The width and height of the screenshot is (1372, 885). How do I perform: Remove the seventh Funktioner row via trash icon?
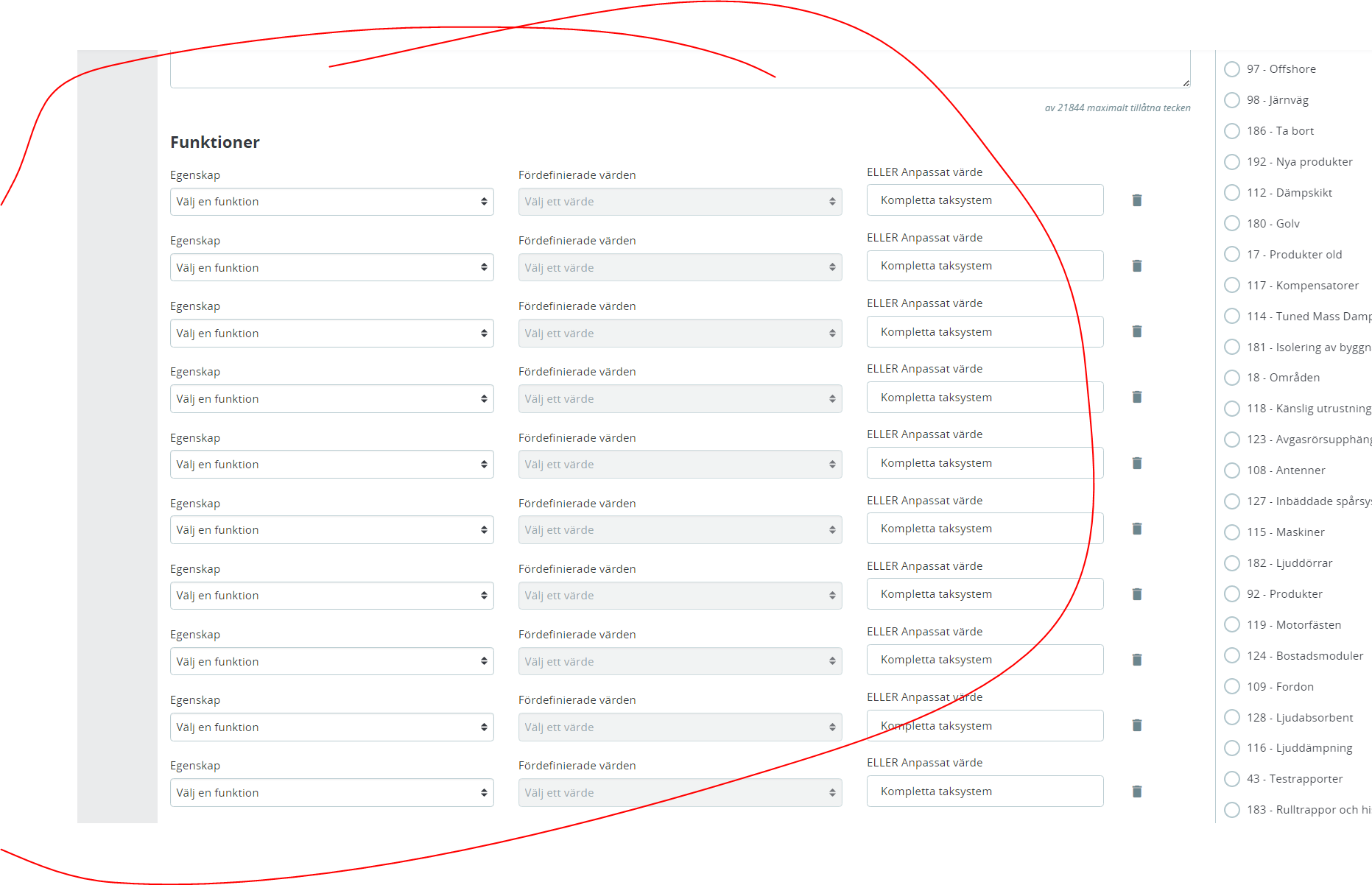pyautogui.click(x=1137, y=594)
